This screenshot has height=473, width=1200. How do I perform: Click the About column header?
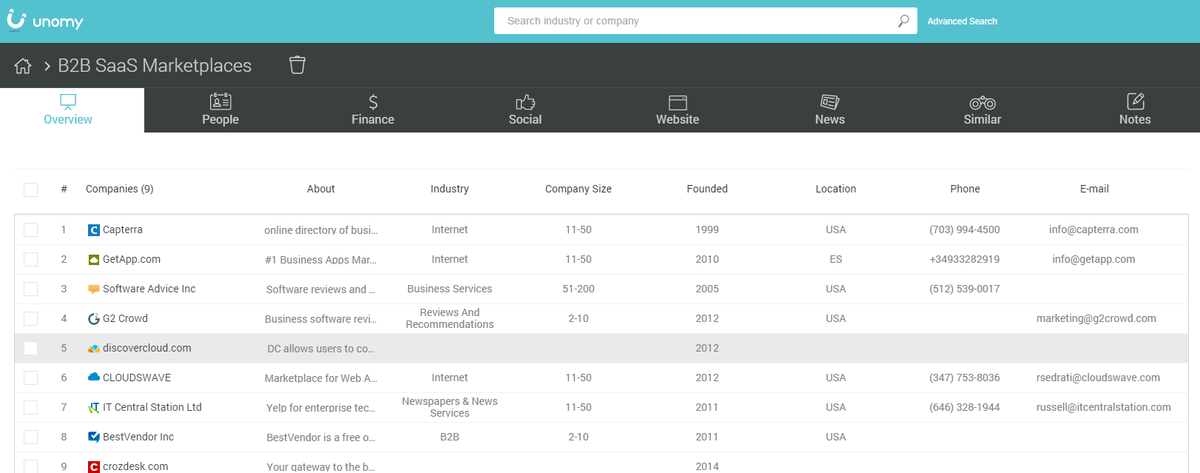coord(321,189)
